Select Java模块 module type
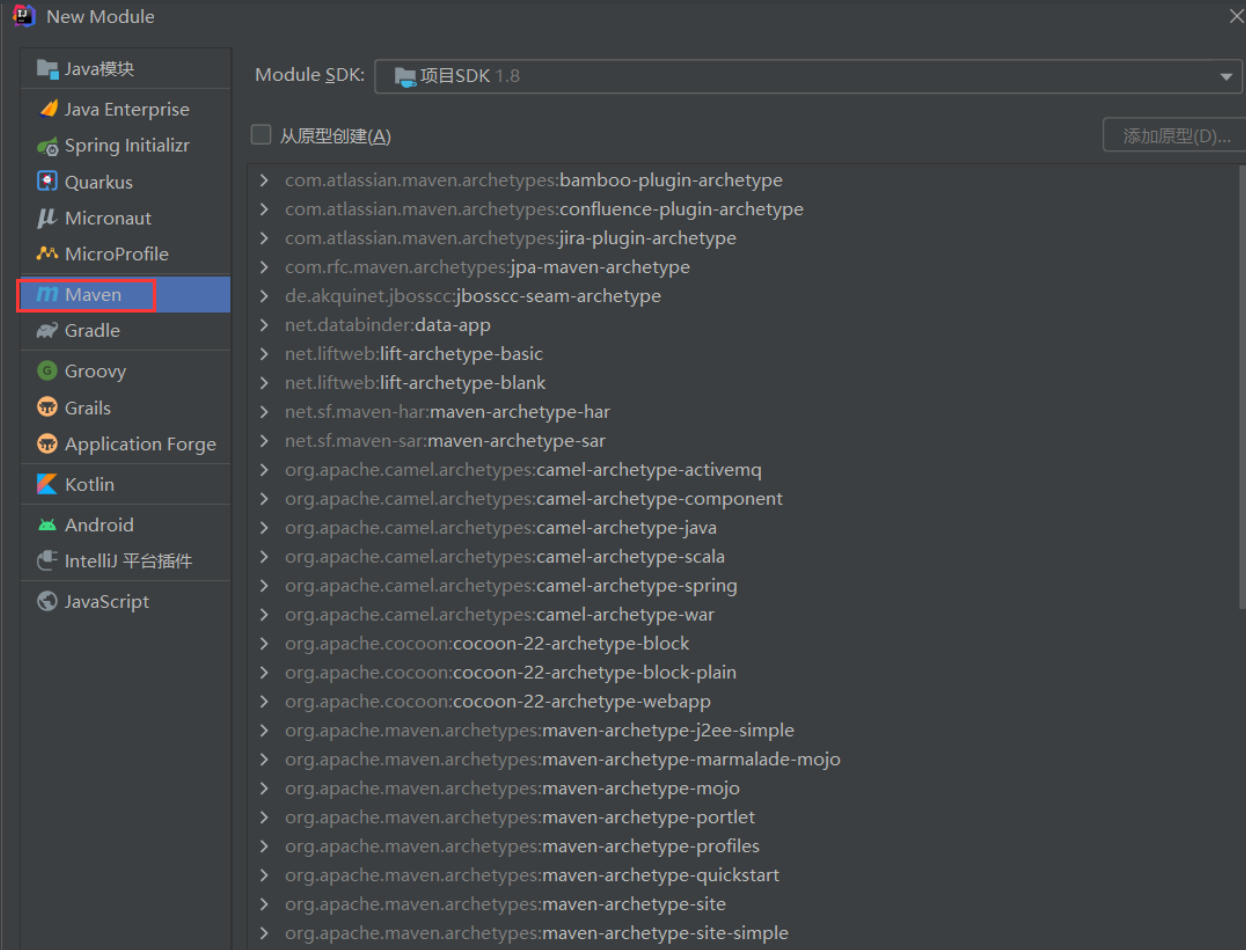 pyautogui.click(x=127, y=69)
